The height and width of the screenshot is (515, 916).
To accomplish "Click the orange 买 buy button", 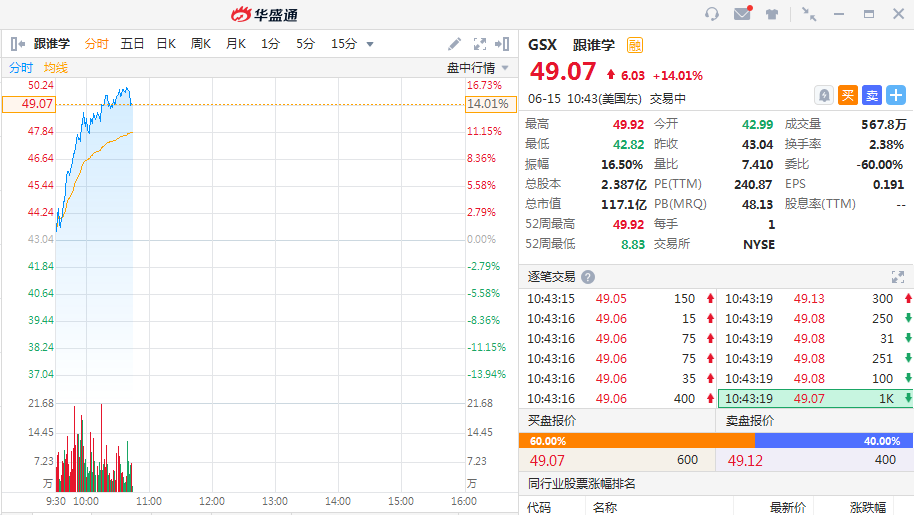I will pos(847,95).
